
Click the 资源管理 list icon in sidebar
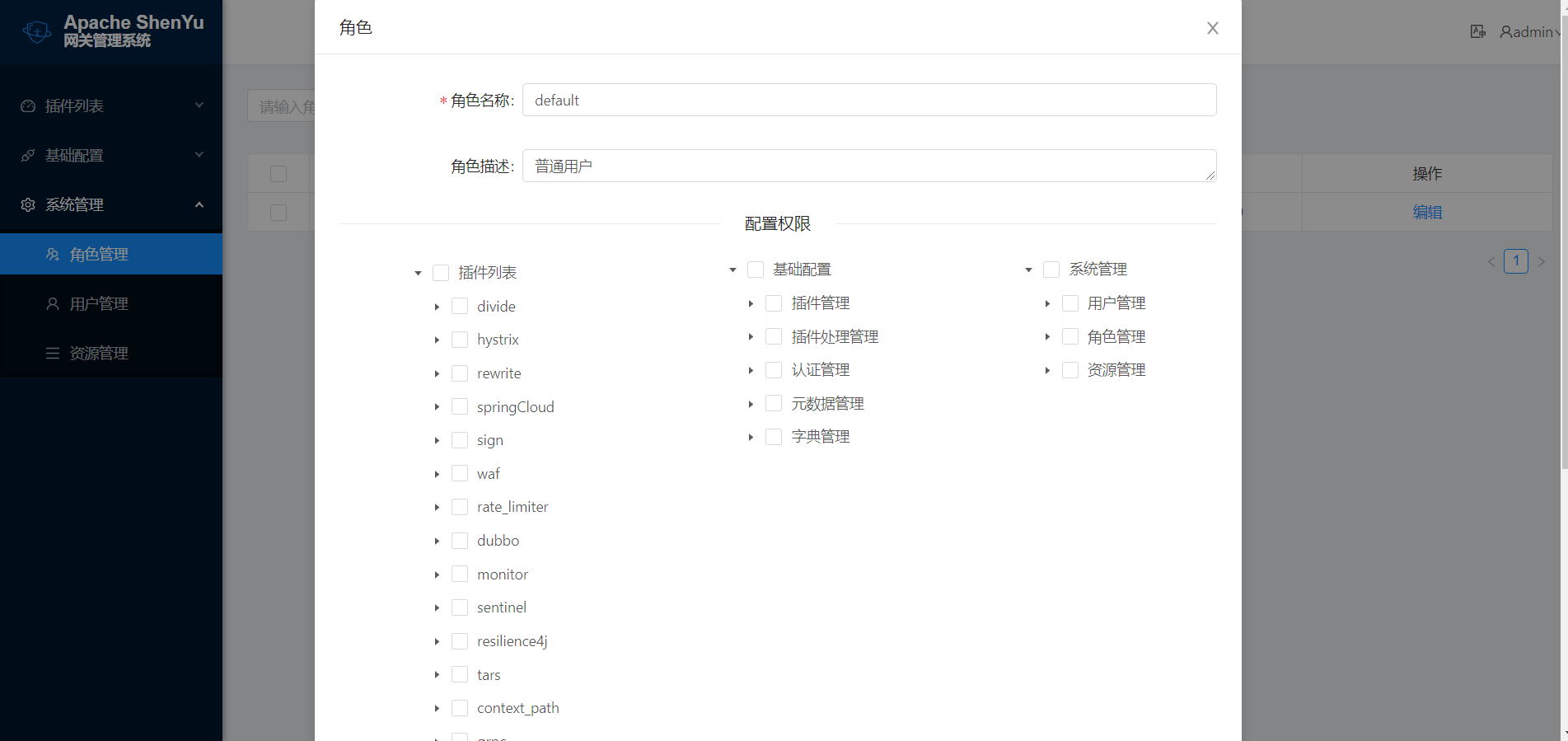pyautogui.click(x=53, y=354)
